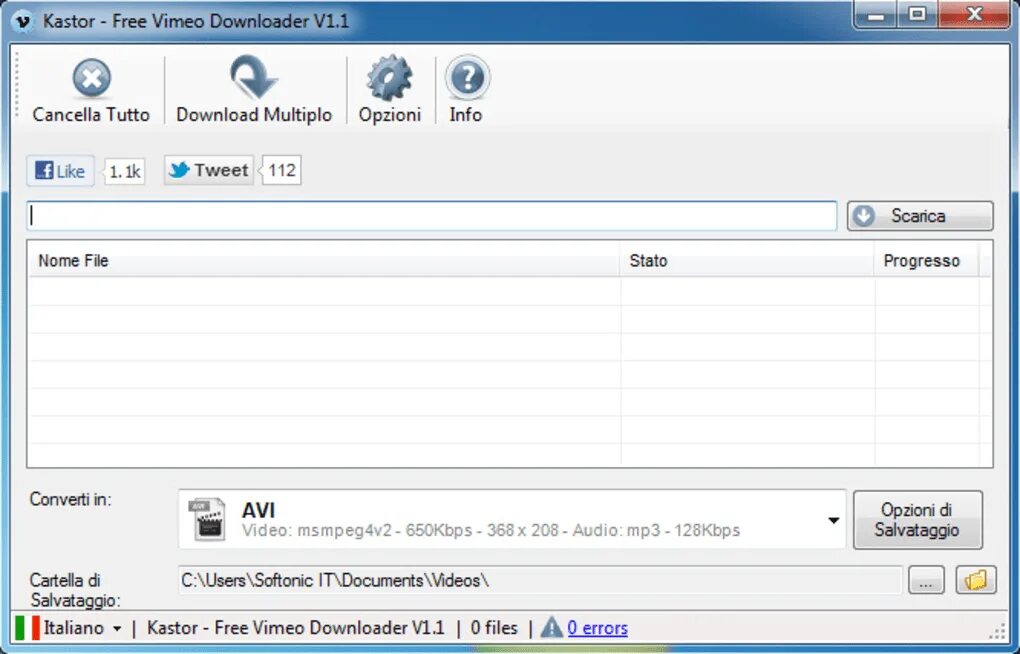Click the 0 files status text
This screenshot has height=654, width=1020.
(x=494, y=628)
